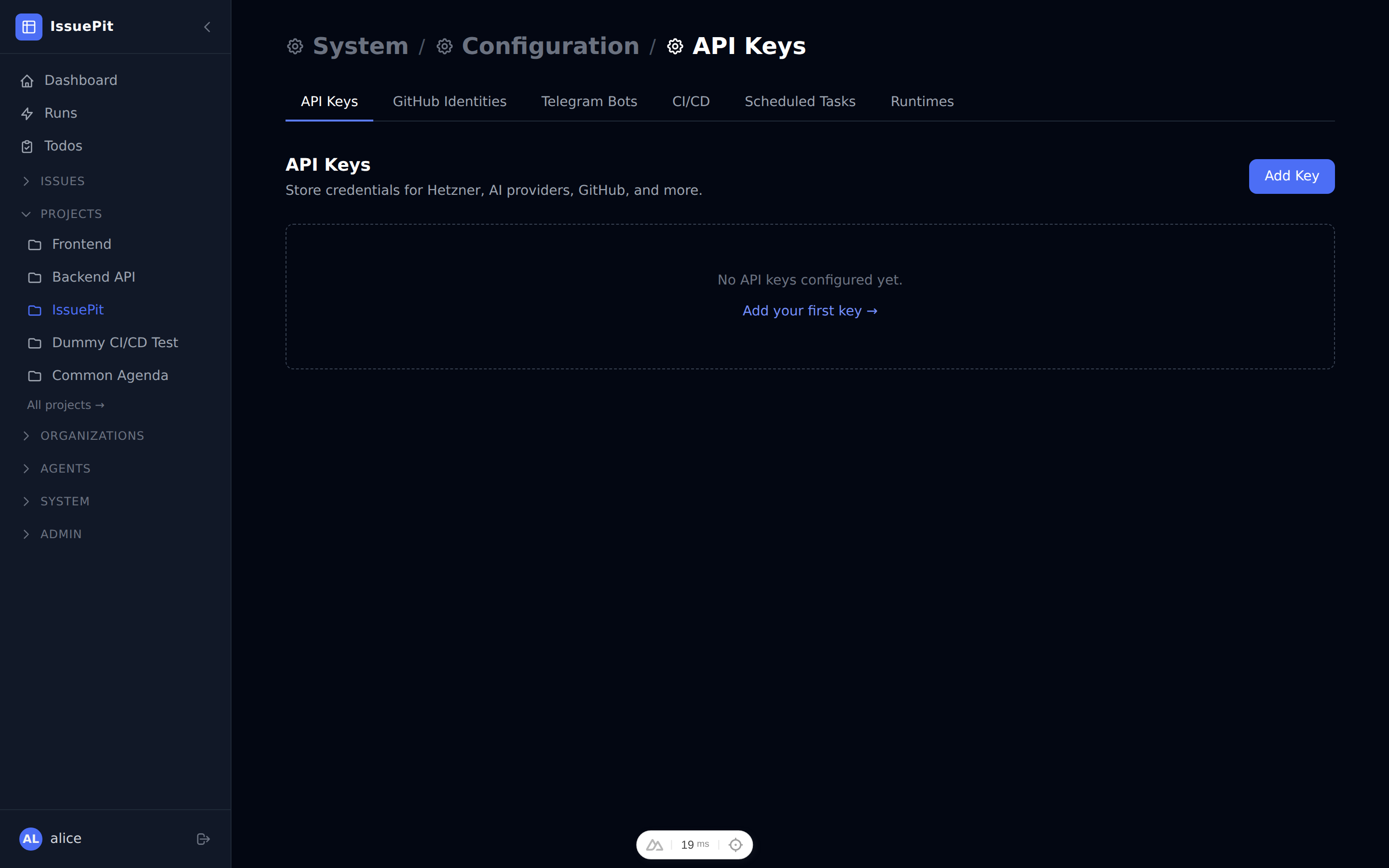Expand the AGENTS section

27,468
